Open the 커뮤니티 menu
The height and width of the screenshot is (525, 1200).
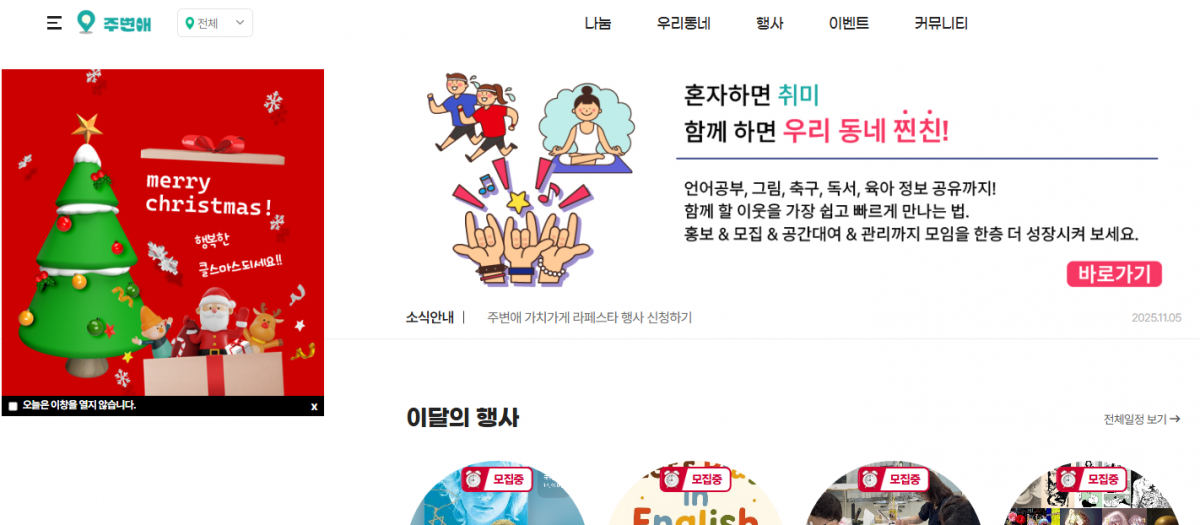click(941, 23)
